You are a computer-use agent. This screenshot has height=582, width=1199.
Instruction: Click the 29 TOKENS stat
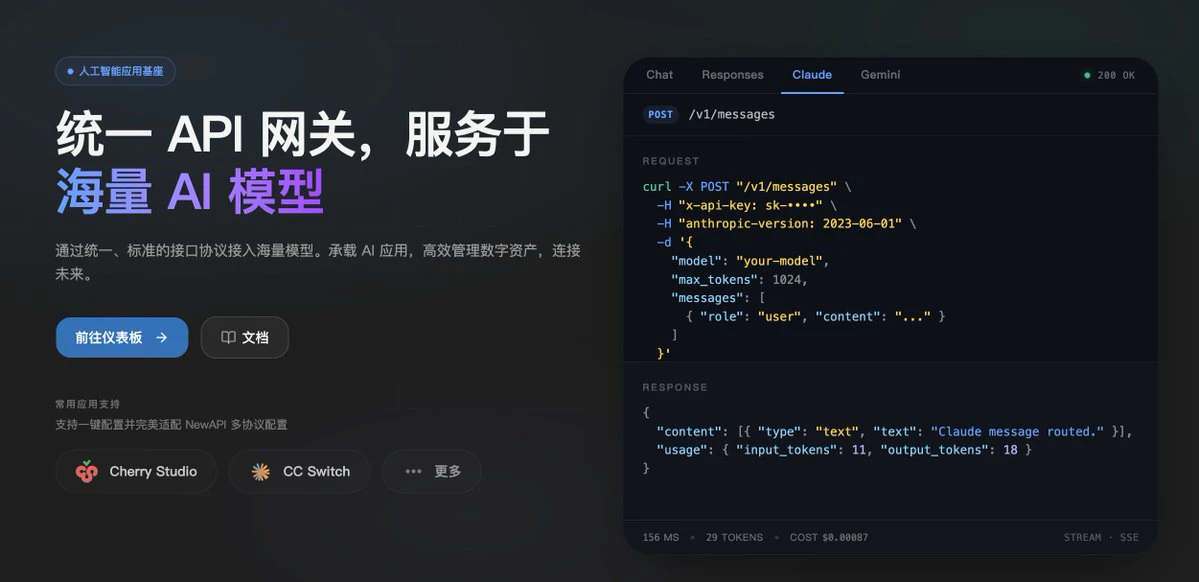734,538
